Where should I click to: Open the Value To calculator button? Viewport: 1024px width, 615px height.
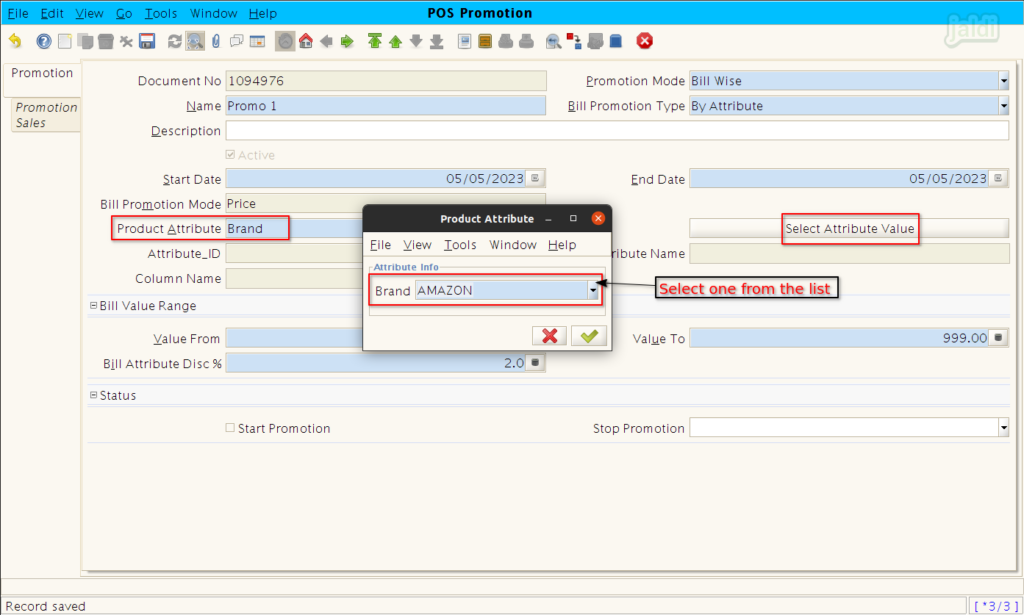998,338
